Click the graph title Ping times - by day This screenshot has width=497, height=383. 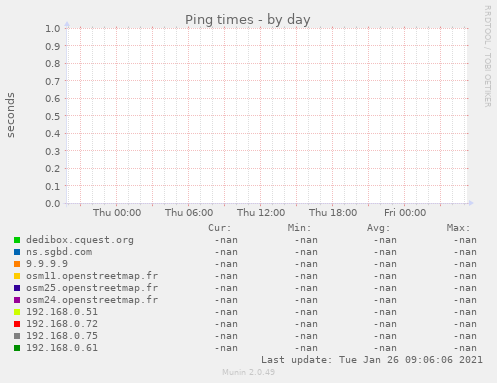click(248, 20)
